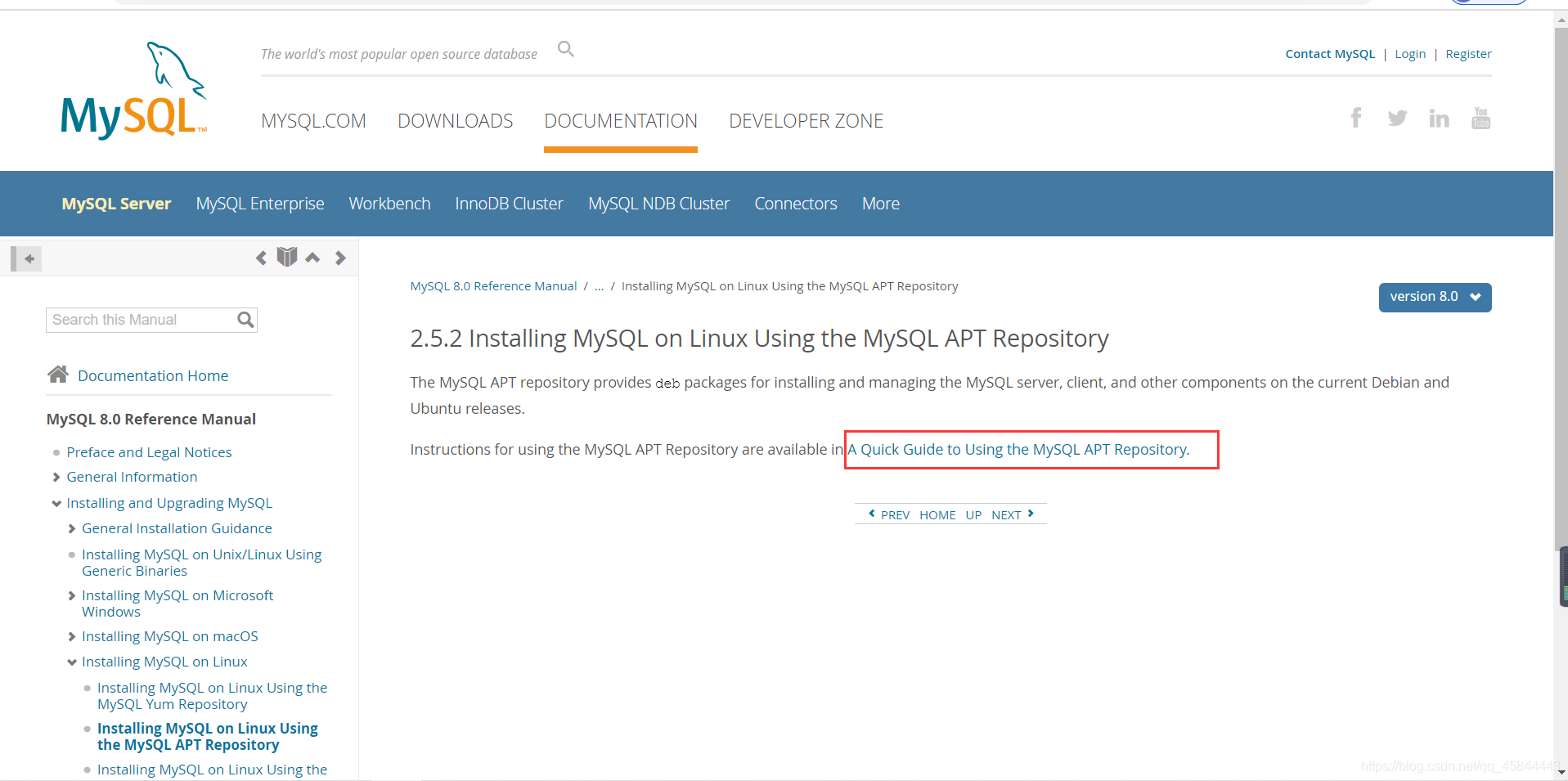Screen dimensions: 1568x781
Task: Open the Documentation Home link
Action: (x=153, y=376)
